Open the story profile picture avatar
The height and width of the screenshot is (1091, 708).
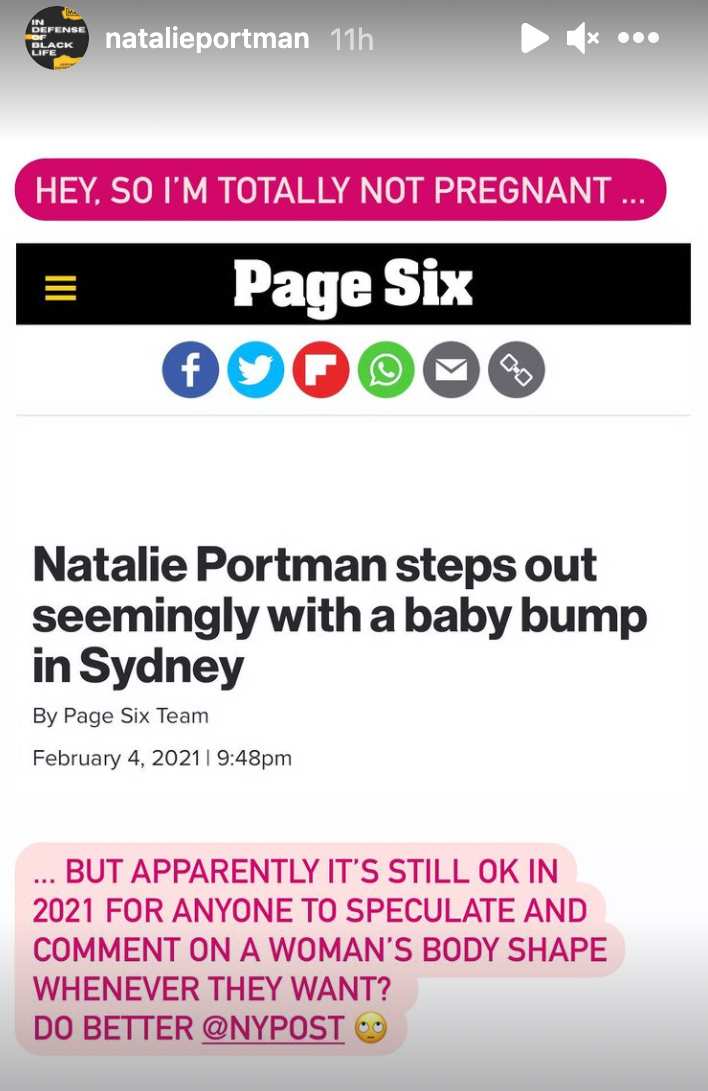click(x=58, y=38)
